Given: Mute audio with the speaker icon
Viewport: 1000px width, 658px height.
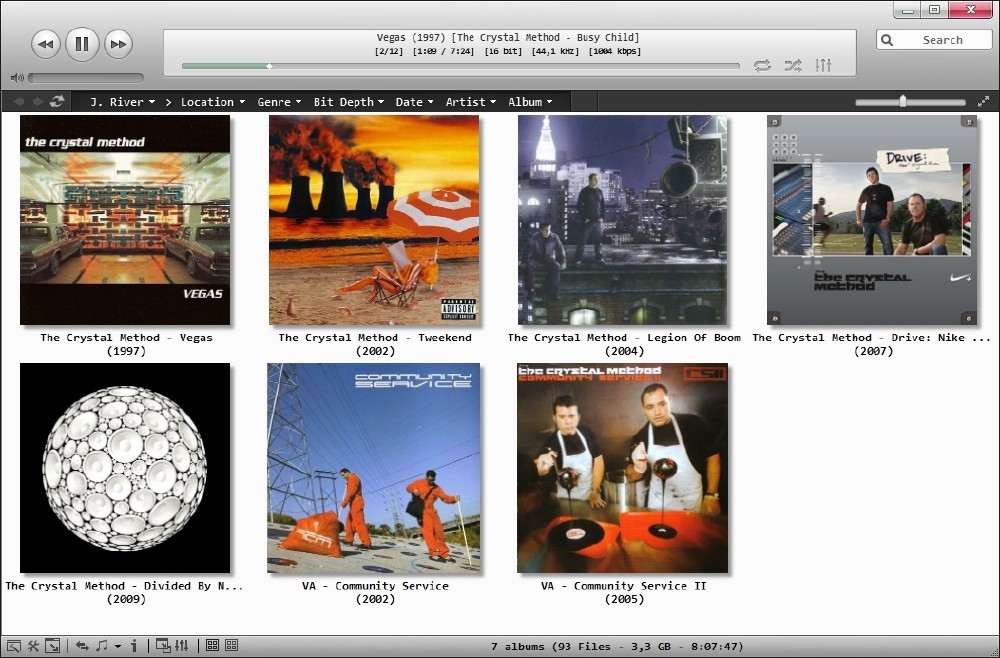Looking at the screenshot, I should pos(17,78).
